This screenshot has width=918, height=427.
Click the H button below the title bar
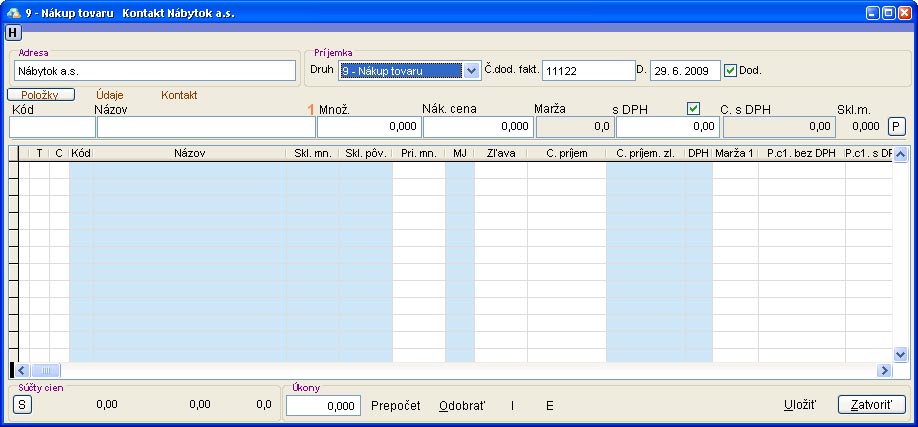(x=13, y=32)
